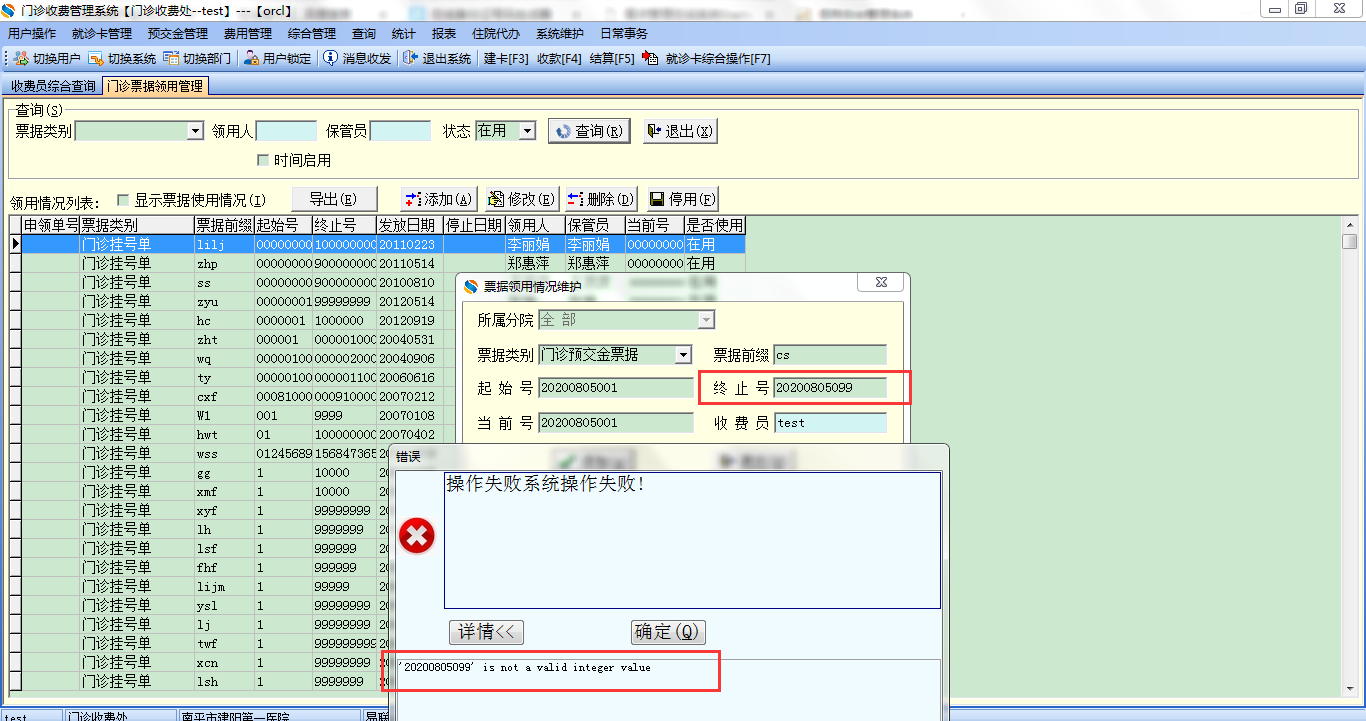Open the 就诊卡管理 menu
Screen dimensions: 1366x721
102,34
